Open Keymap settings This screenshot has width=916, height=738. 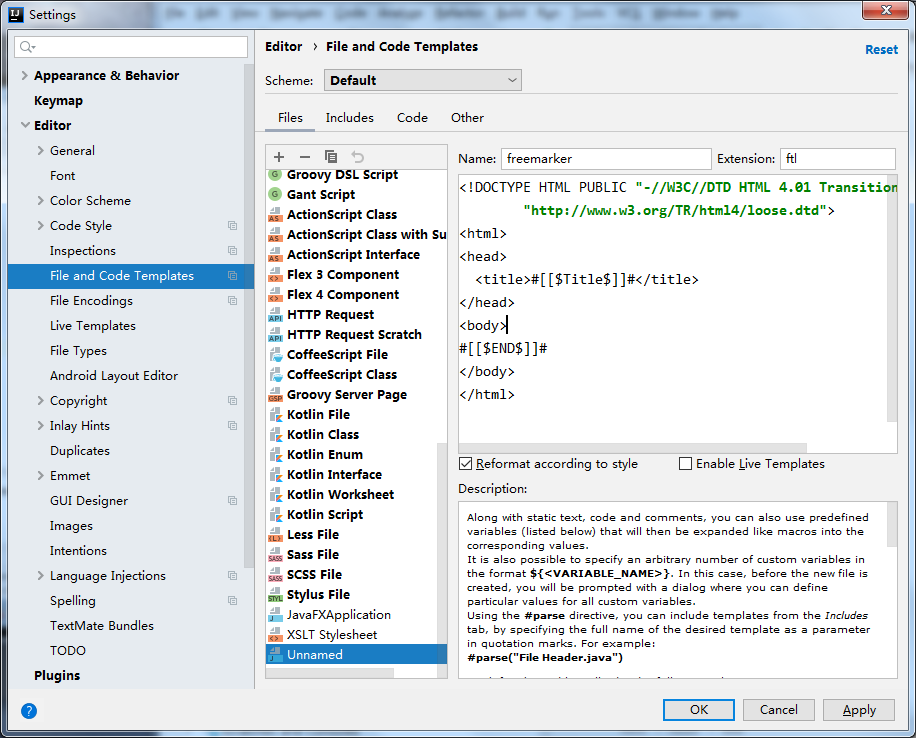click(58, 101)
